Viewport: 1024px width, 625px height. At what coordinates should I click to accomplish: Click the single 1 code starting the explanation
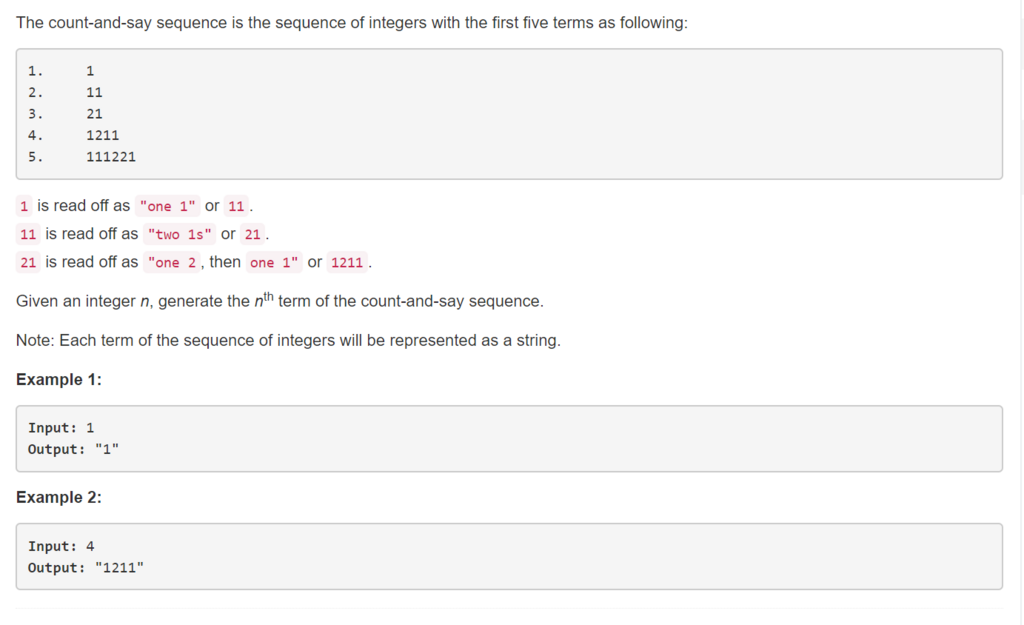click(24, 206)
